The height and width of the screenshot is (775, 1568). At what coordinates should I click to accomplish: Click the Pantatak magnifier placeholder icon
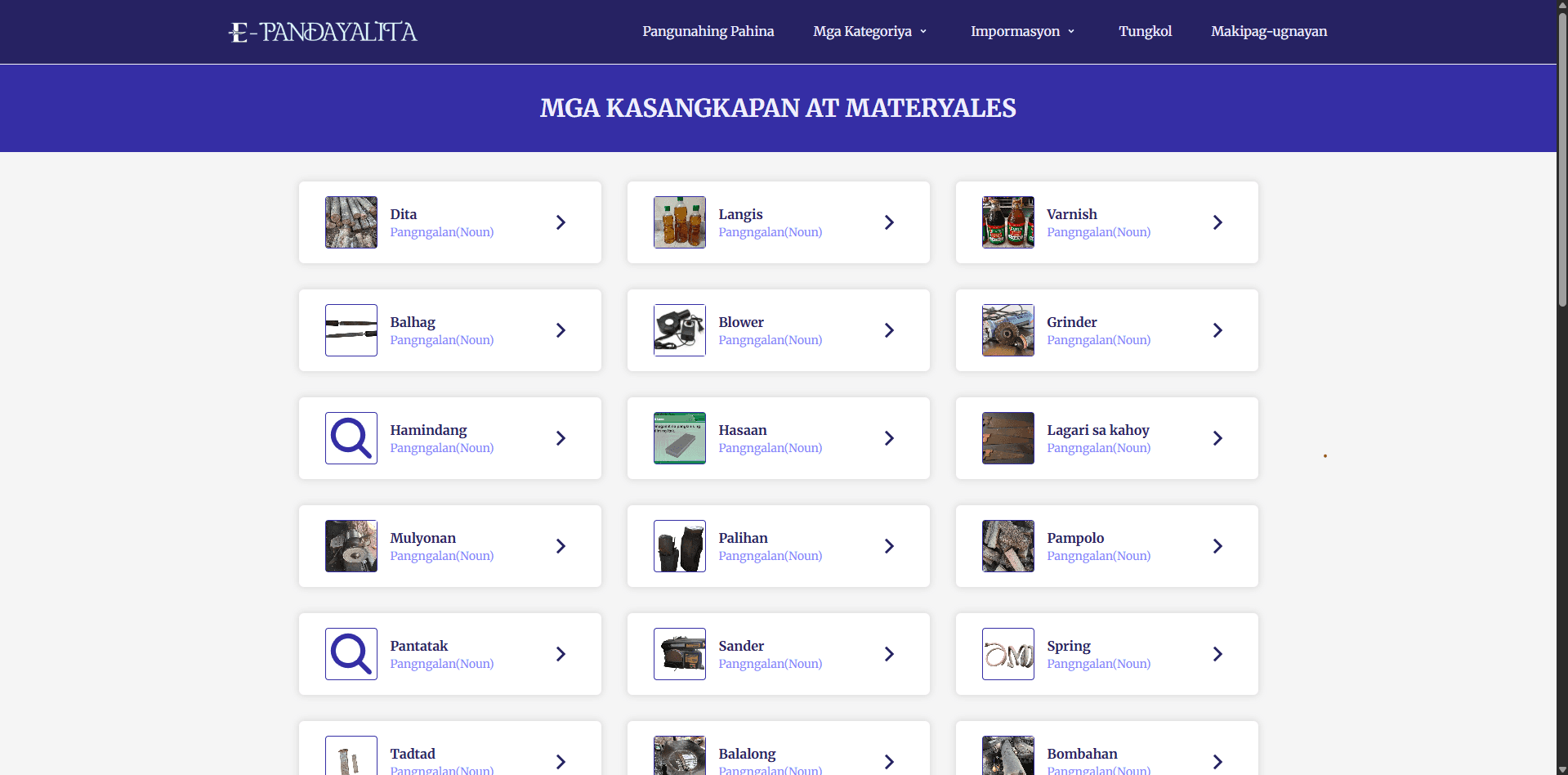(x=351, y=654)
